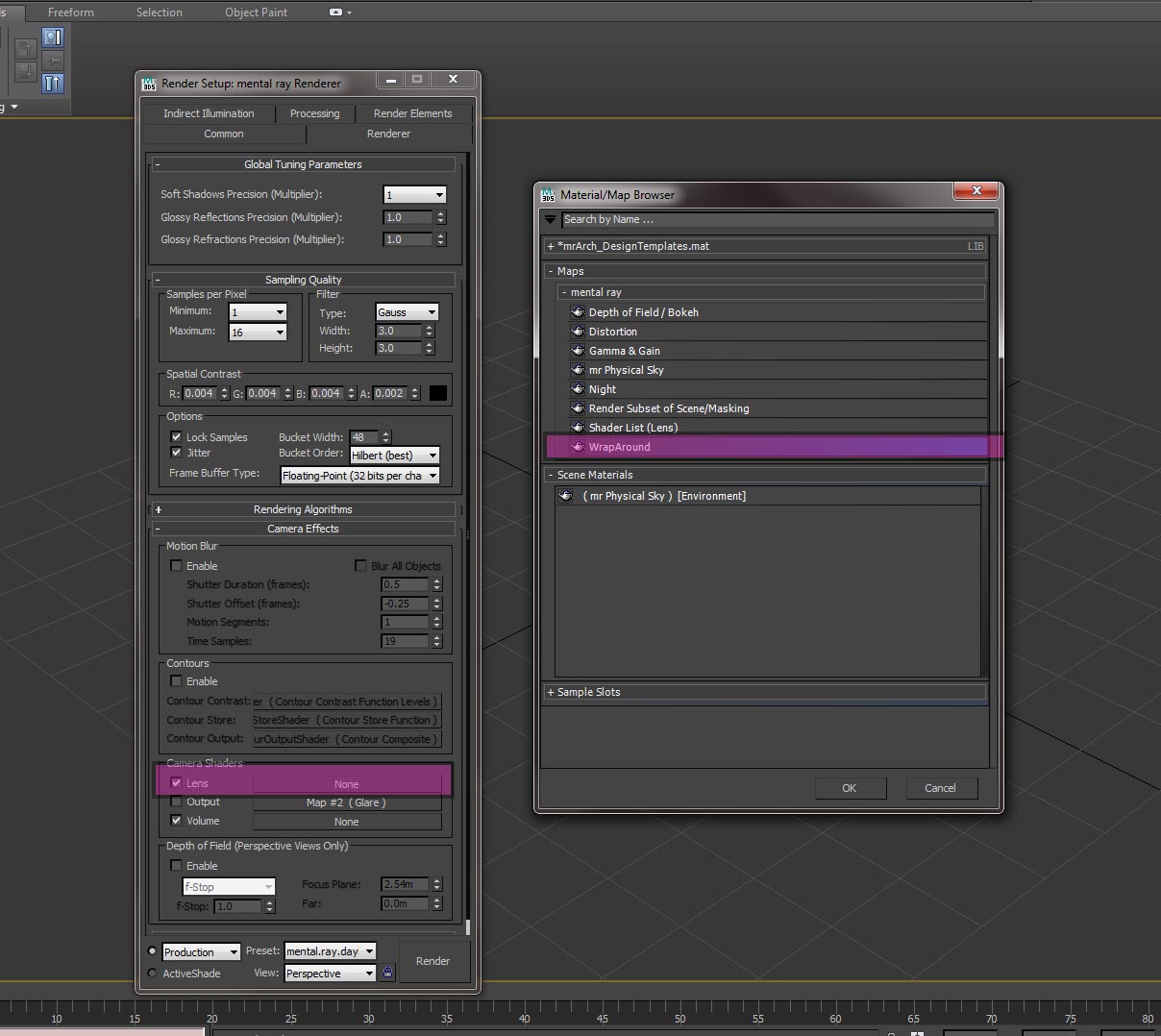1161x1036 pixels.
Task: Open Filter Type Gauss dropdown
Action: tap(406, 312)
